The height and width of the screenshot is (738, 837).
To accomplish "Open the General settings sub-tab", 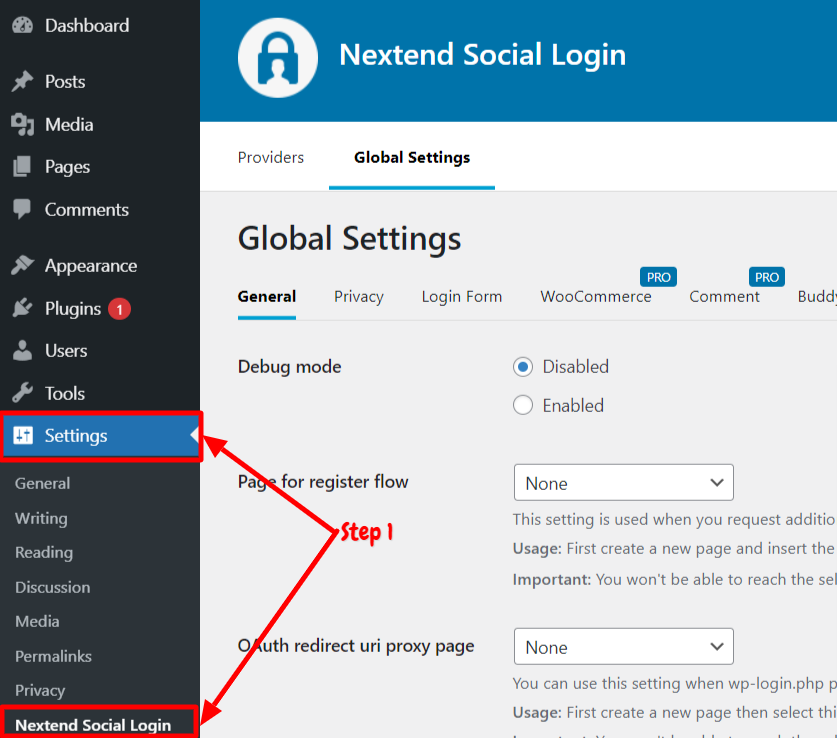I will [267, 297].
